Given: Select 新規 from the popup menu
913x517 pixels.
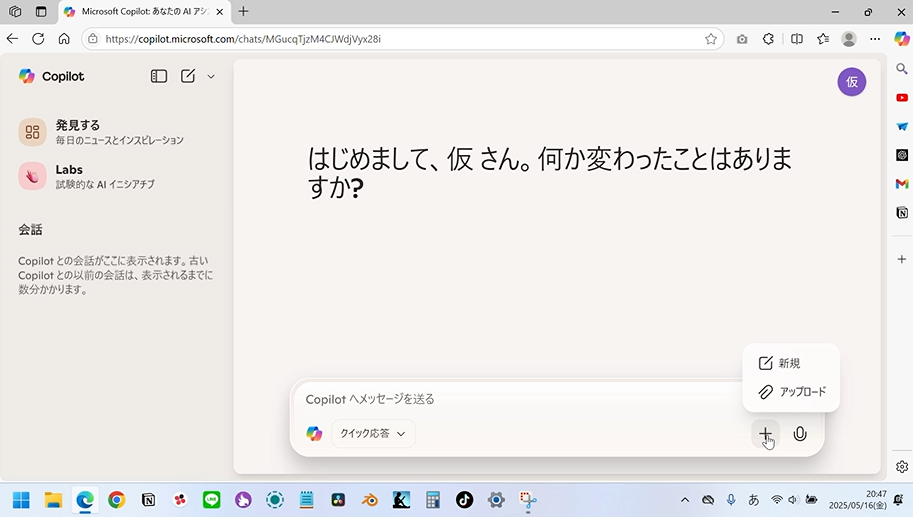Looking at the screenshot, I should tap(789, 363).
